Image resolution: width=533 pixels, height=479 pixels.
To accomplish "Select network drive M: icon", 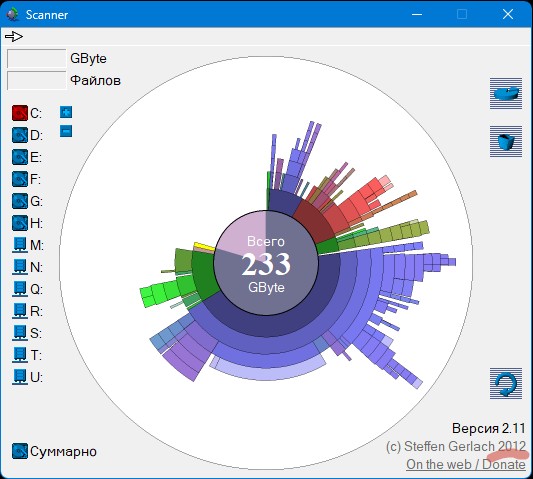I will pos(20,245).
